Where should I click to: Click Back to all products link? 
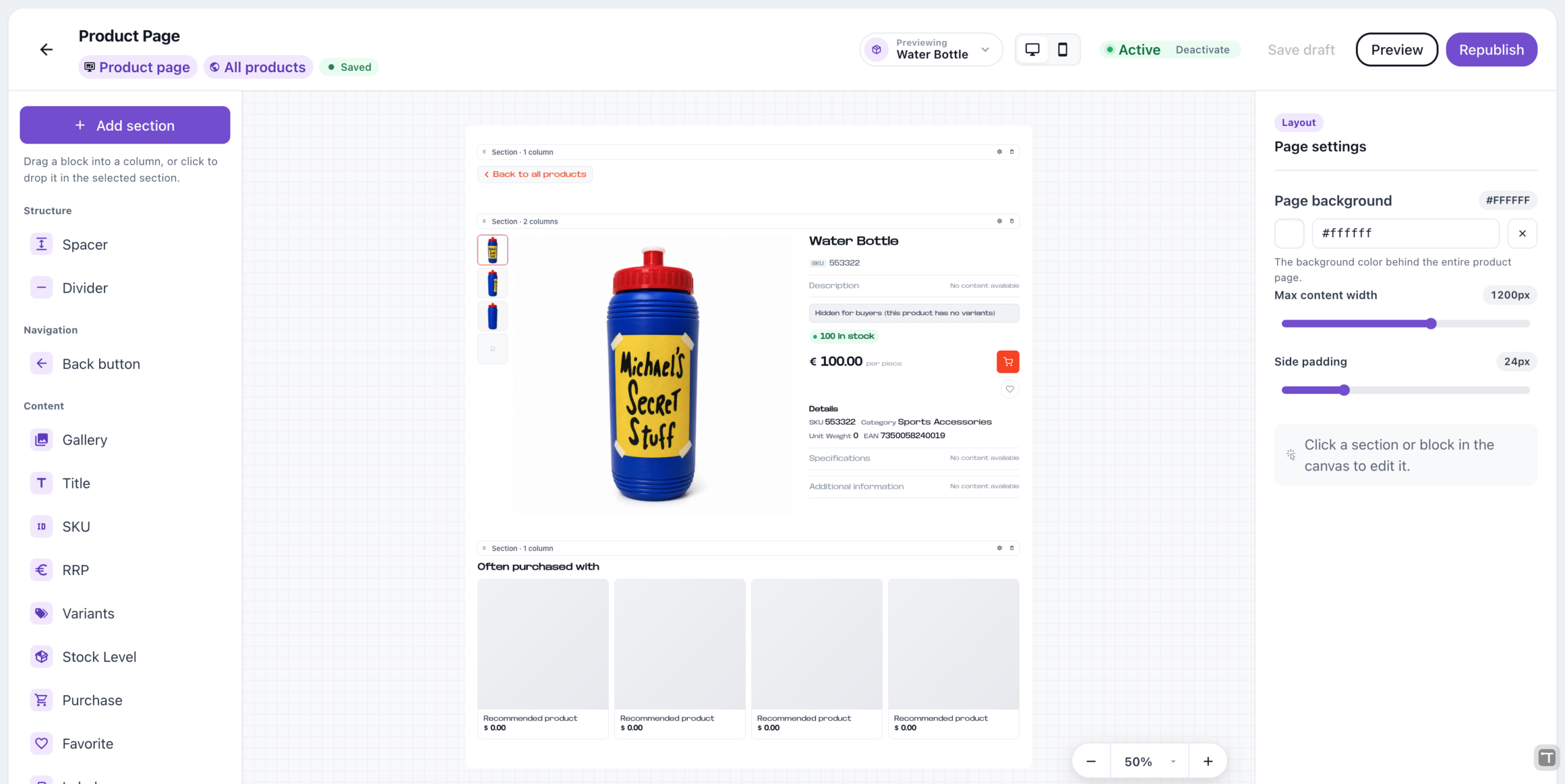coord(535,174)
